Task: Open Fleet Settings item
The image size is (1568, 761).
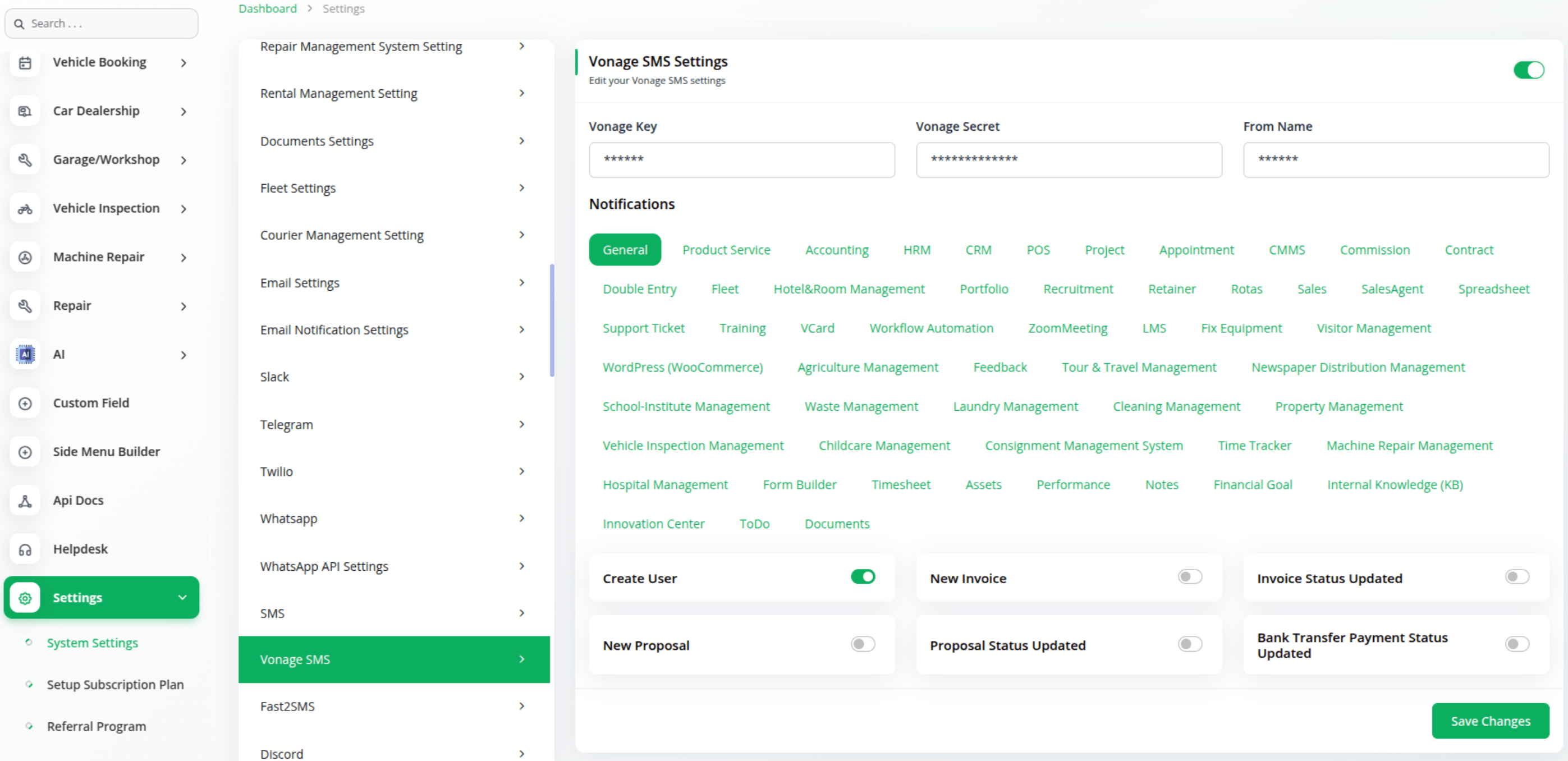Action: tap(394, 188)
